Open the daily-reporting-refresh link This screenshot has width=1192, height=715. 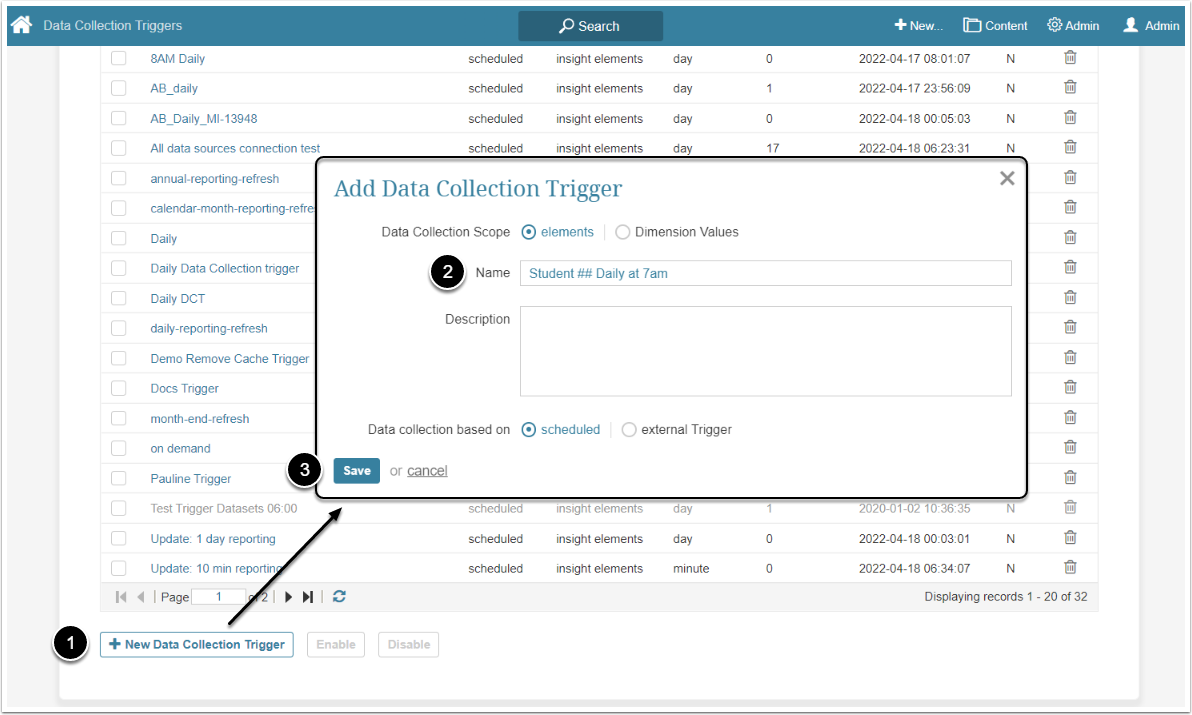click(x=209, y=328)
